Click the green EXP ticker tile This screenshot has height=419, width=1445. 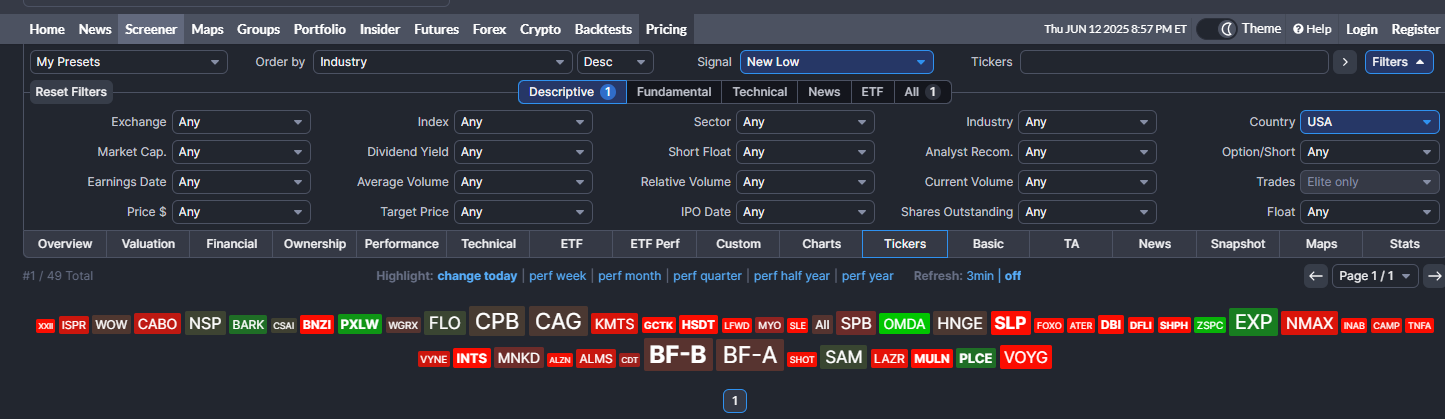[1253, 322]
